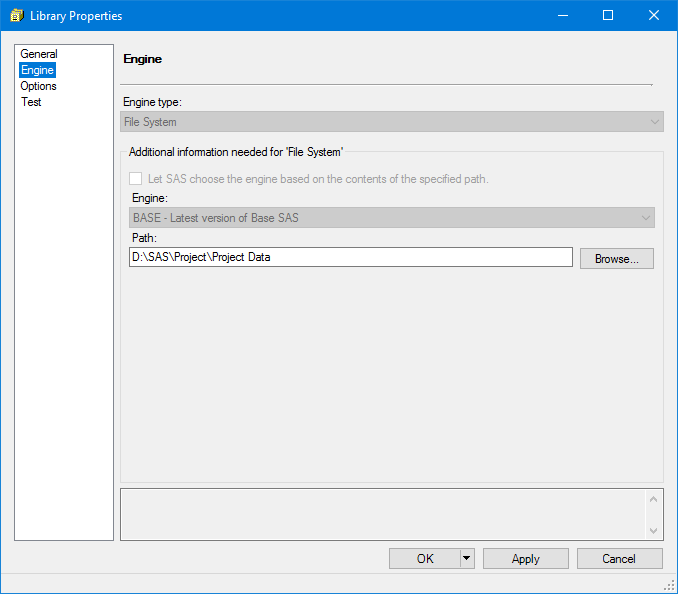Click the resize grip in bottom corner
This screenshot has height=594, width=678.
click(669, 585)
